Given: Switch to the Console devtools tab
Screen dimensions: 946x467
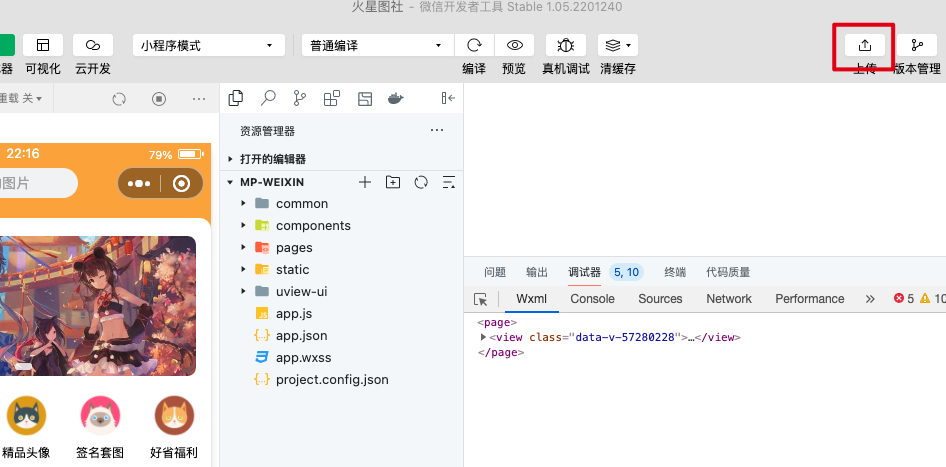Looking at the screenshot, I should click(x=592, y=299).
